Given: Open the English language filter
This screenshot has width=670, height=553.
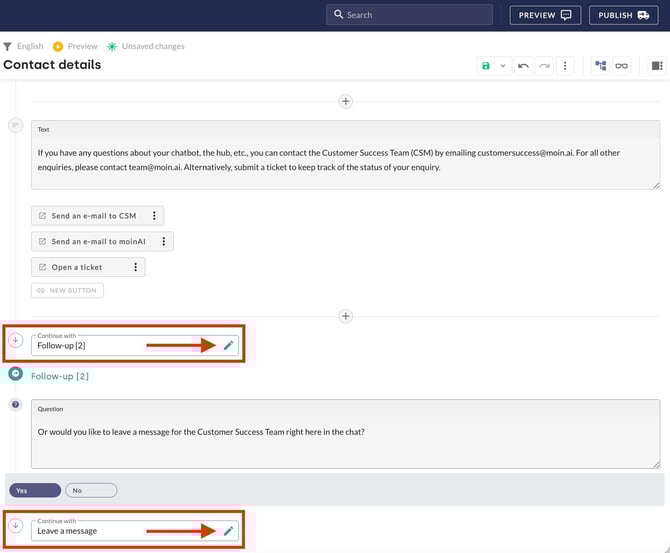Looking at the screenshot, I should click(23, 46).
